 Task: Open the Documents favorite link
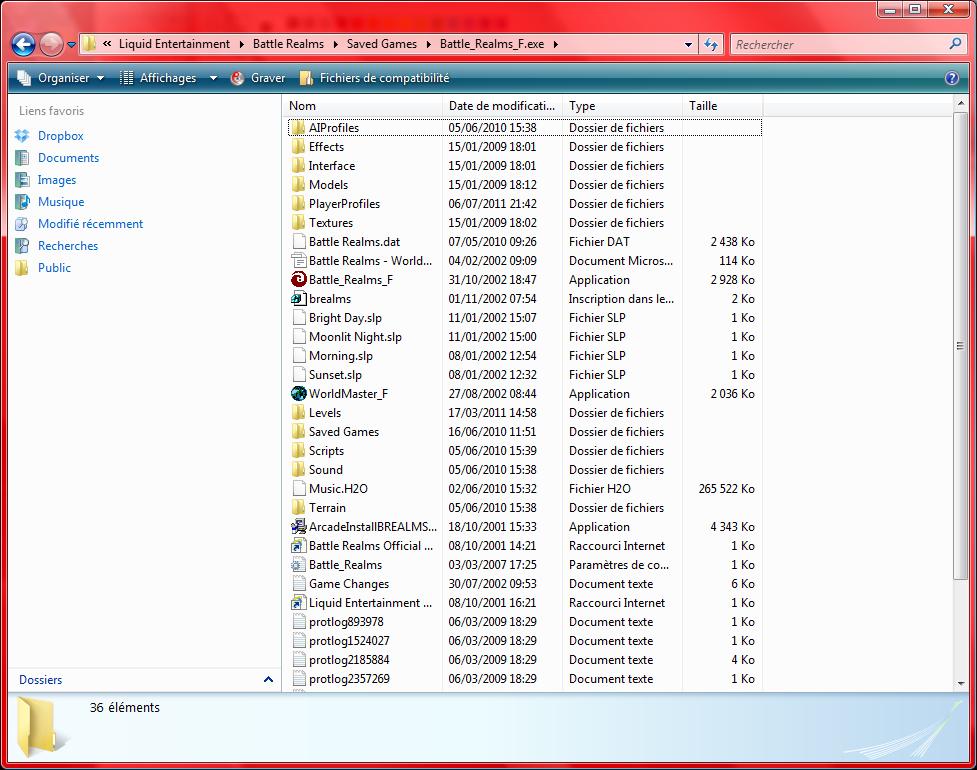[69, 158]
